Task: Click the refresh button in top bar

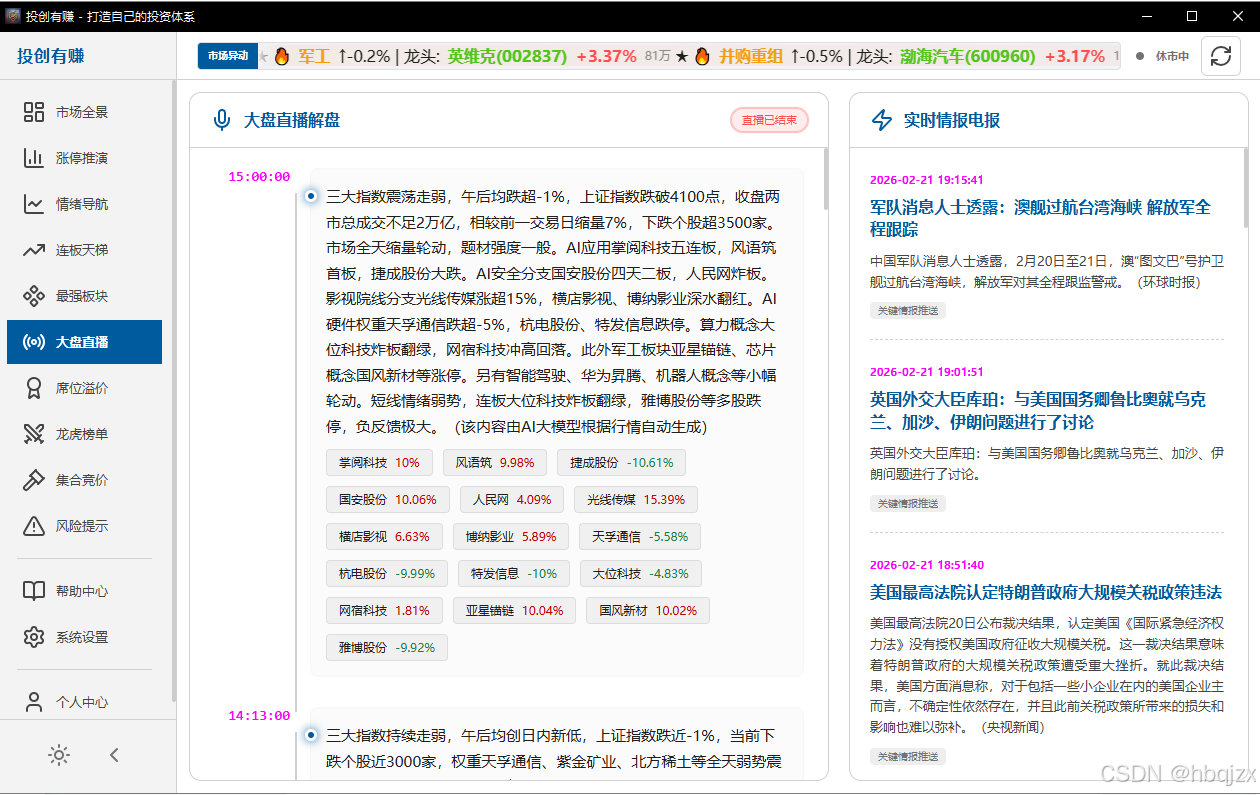Action: coord(1221,56)
